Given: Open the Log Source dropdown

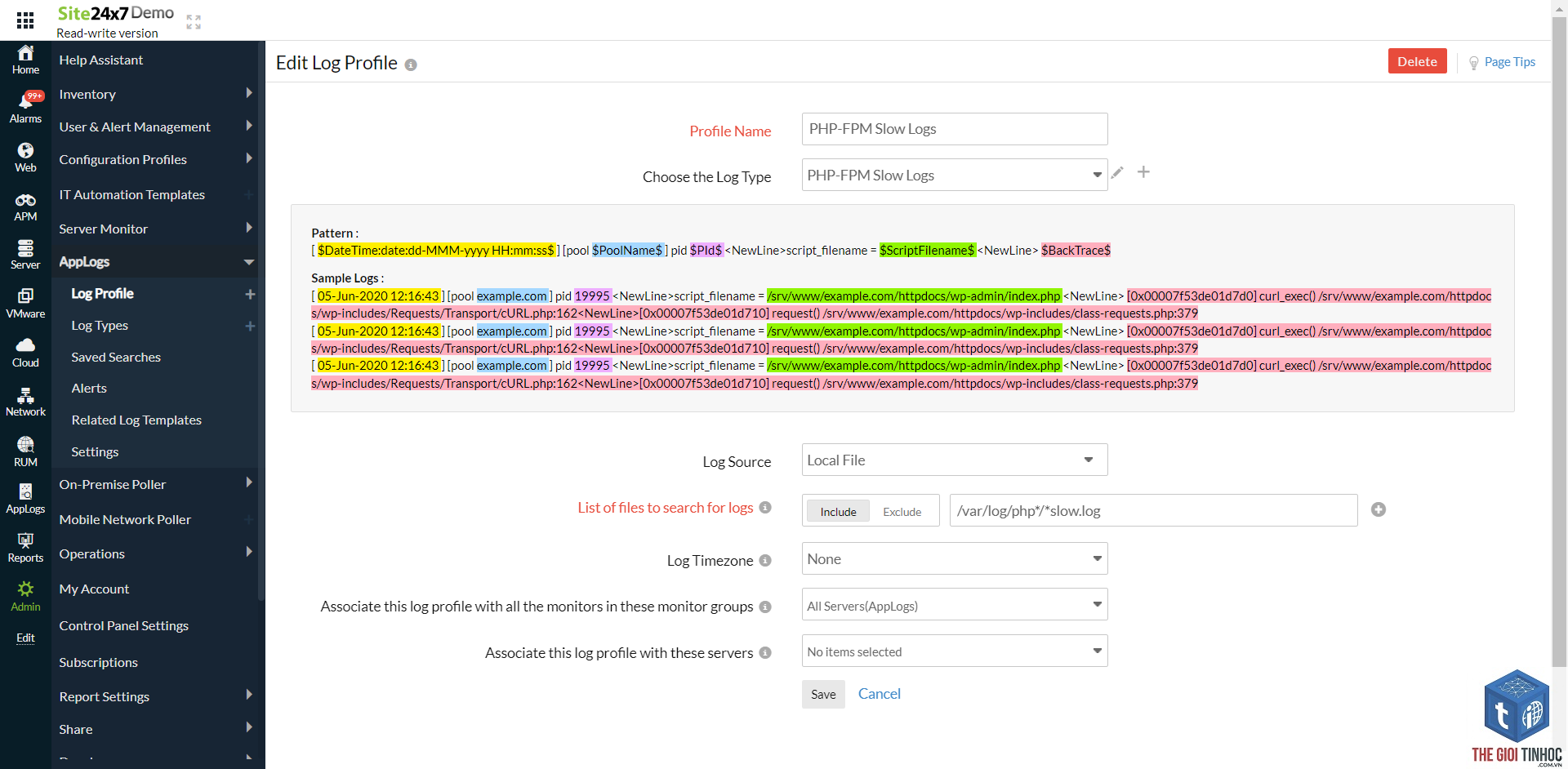Looking at the screenshot, I should pos(955,460).
